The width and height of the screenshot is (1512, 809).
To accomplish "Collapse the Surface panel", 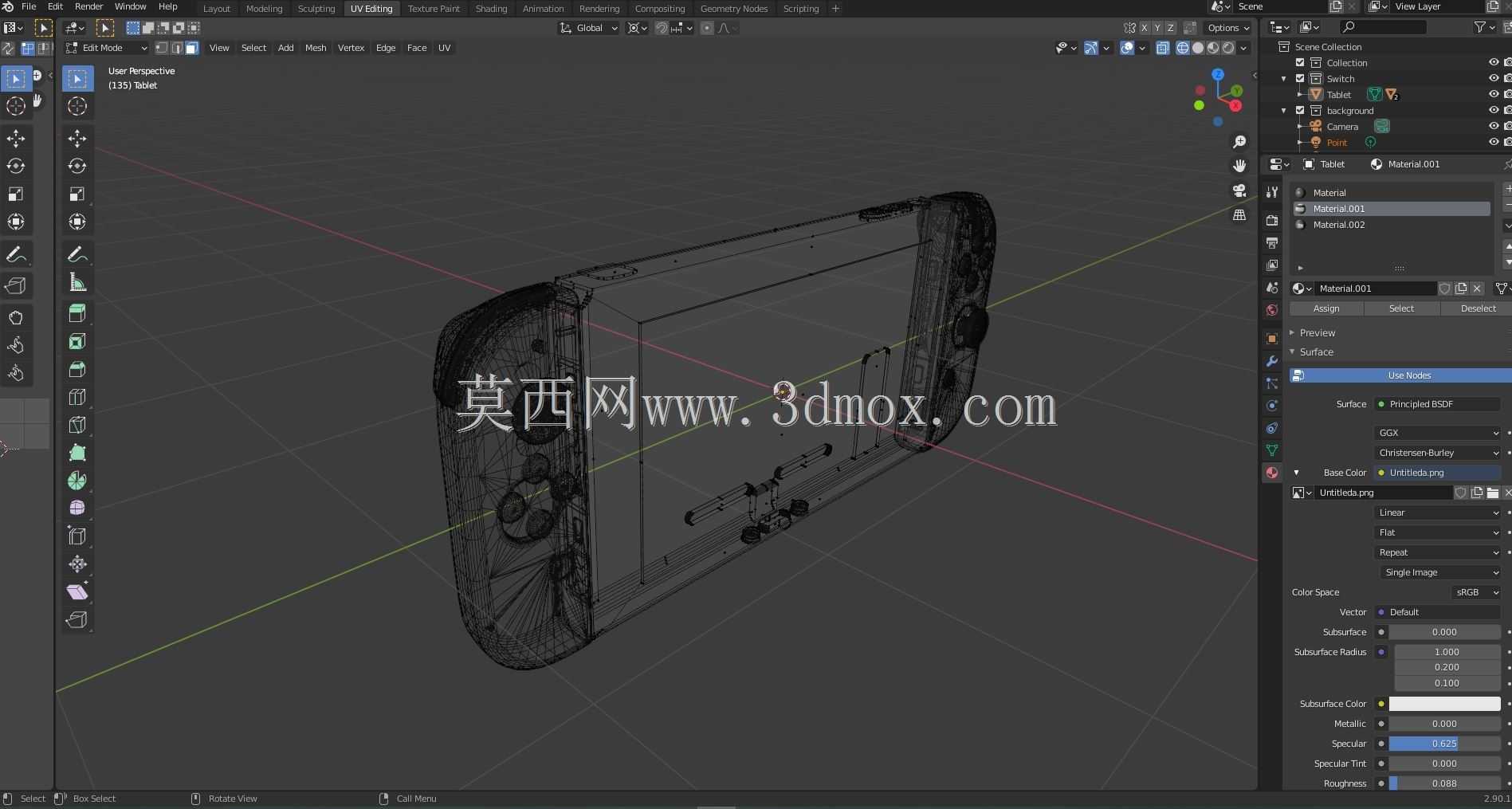I will point(1317,352).
